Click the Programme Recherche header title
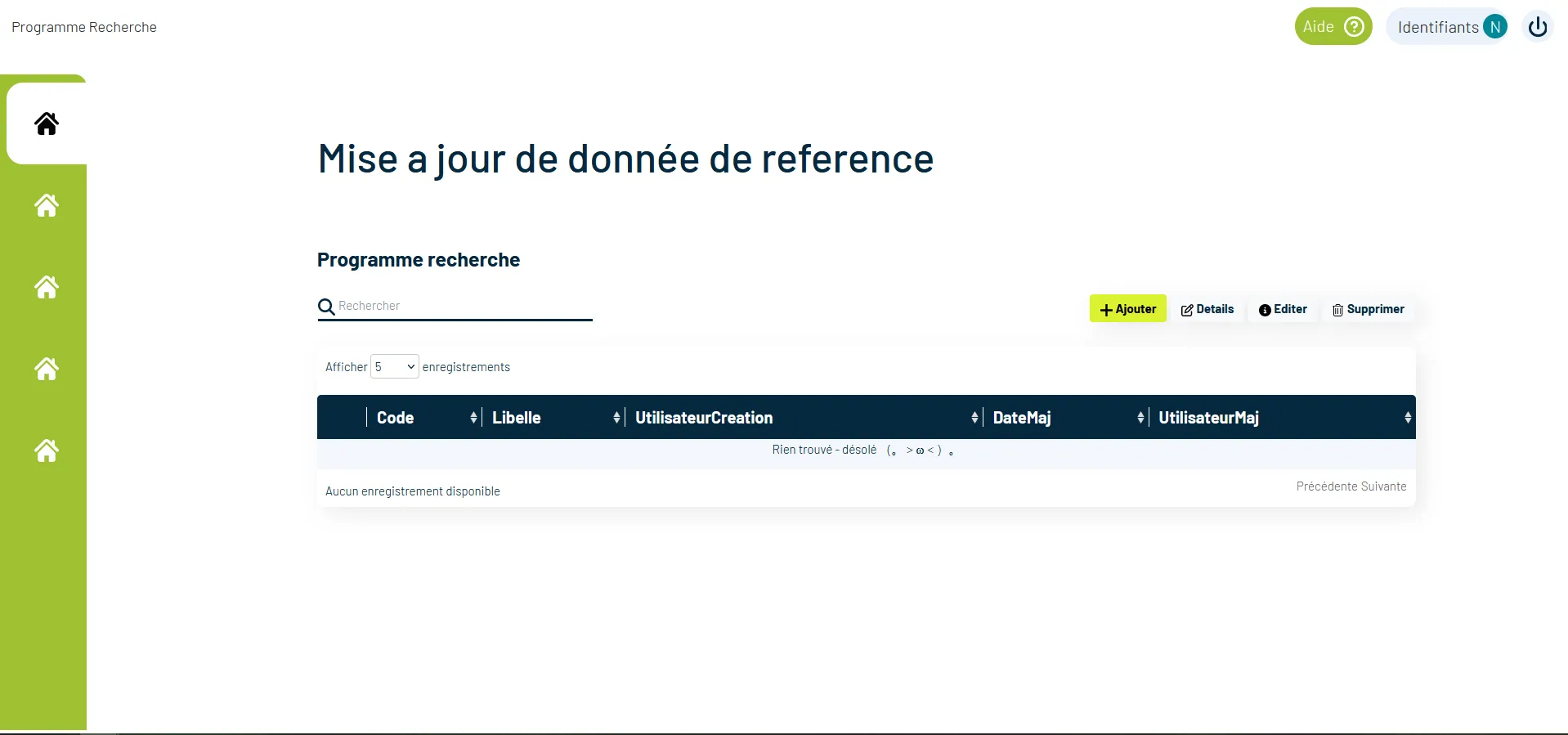This screenshot has width=1568, height=735. tap(84, 27)
